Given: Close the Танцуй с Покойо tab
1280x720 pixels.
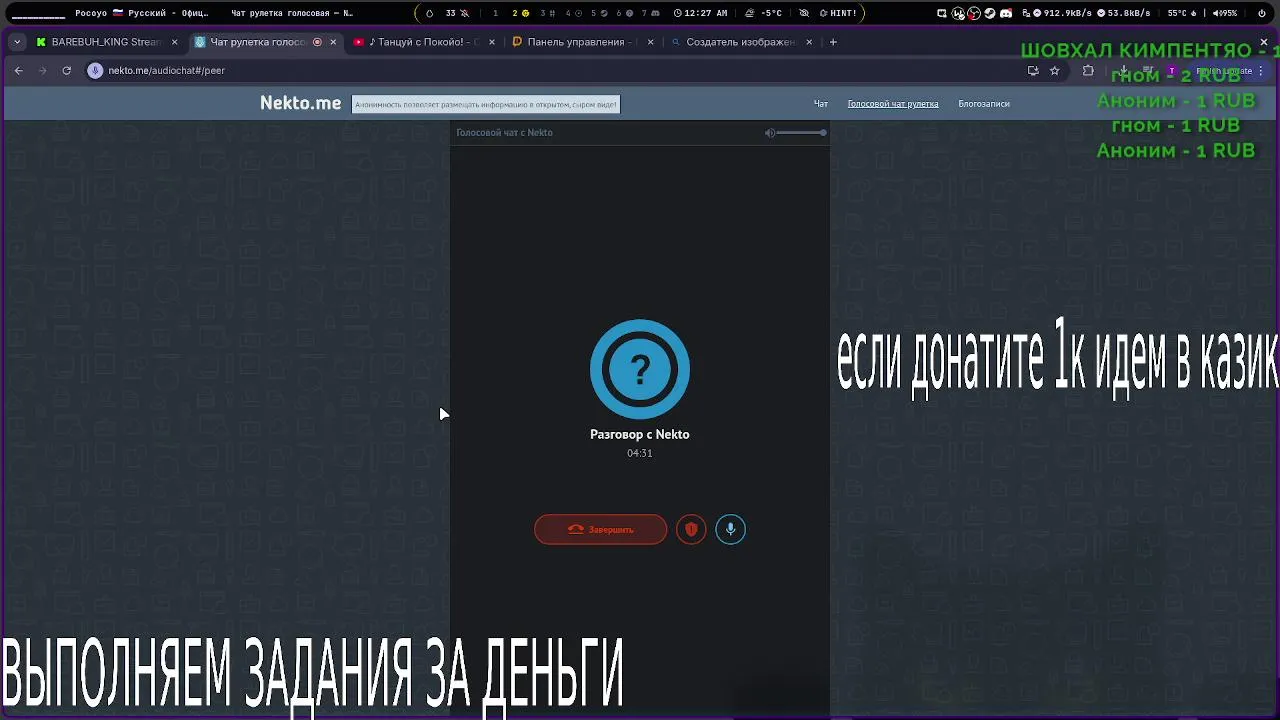Looking at the screenshot, I should click(492, 42).
